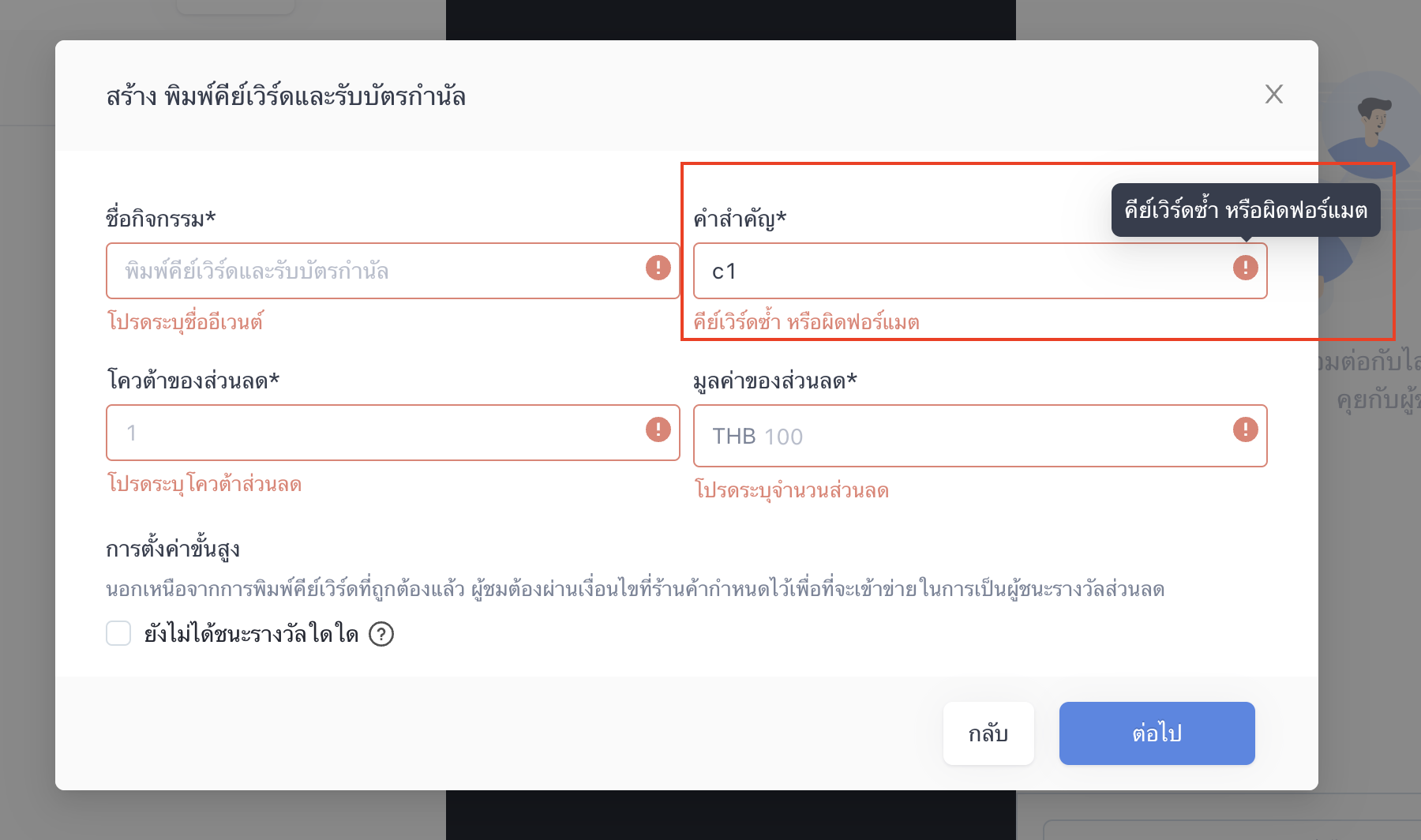Click error icon in มูลค่าของส่วนลด field

pyautogui.click(x=1245, y=429)
